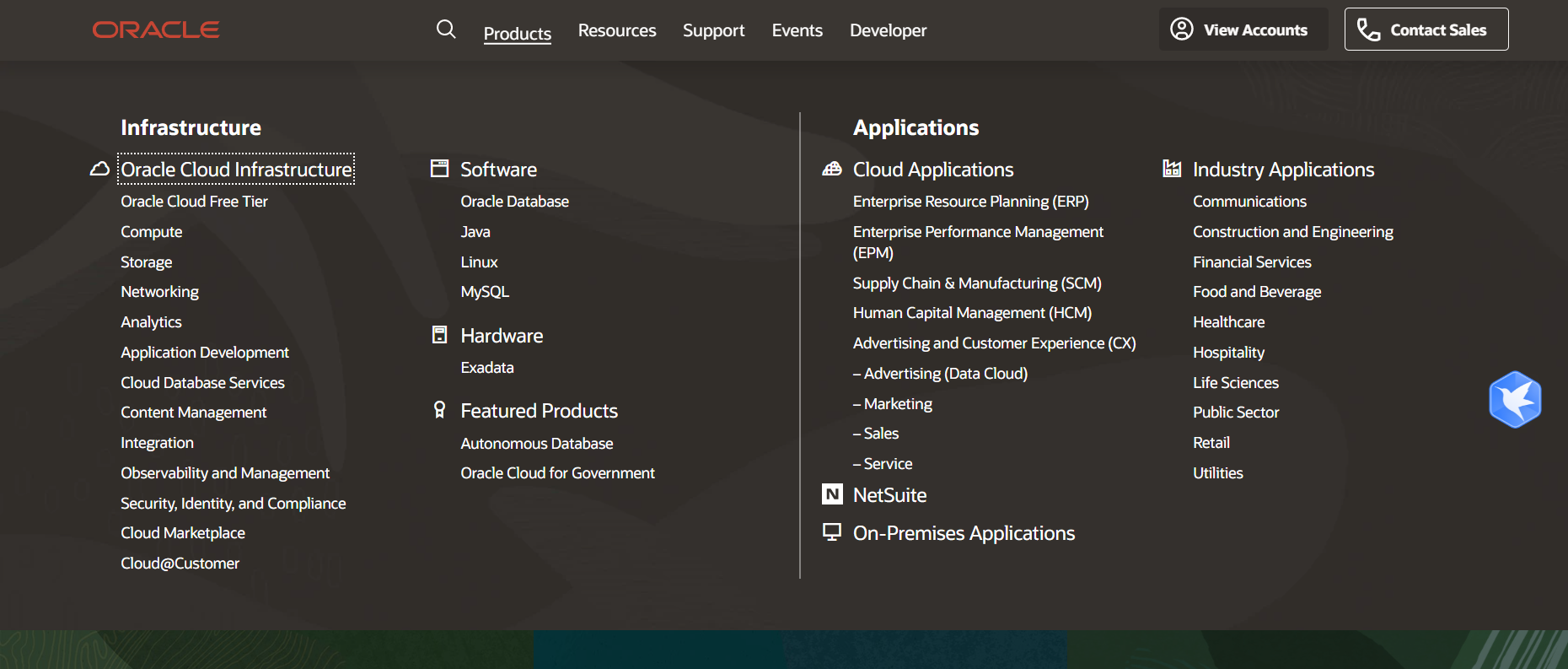This screenshot has width=1568, height=669.
Task: Select Sales under CX
Action: coord(876,434)
